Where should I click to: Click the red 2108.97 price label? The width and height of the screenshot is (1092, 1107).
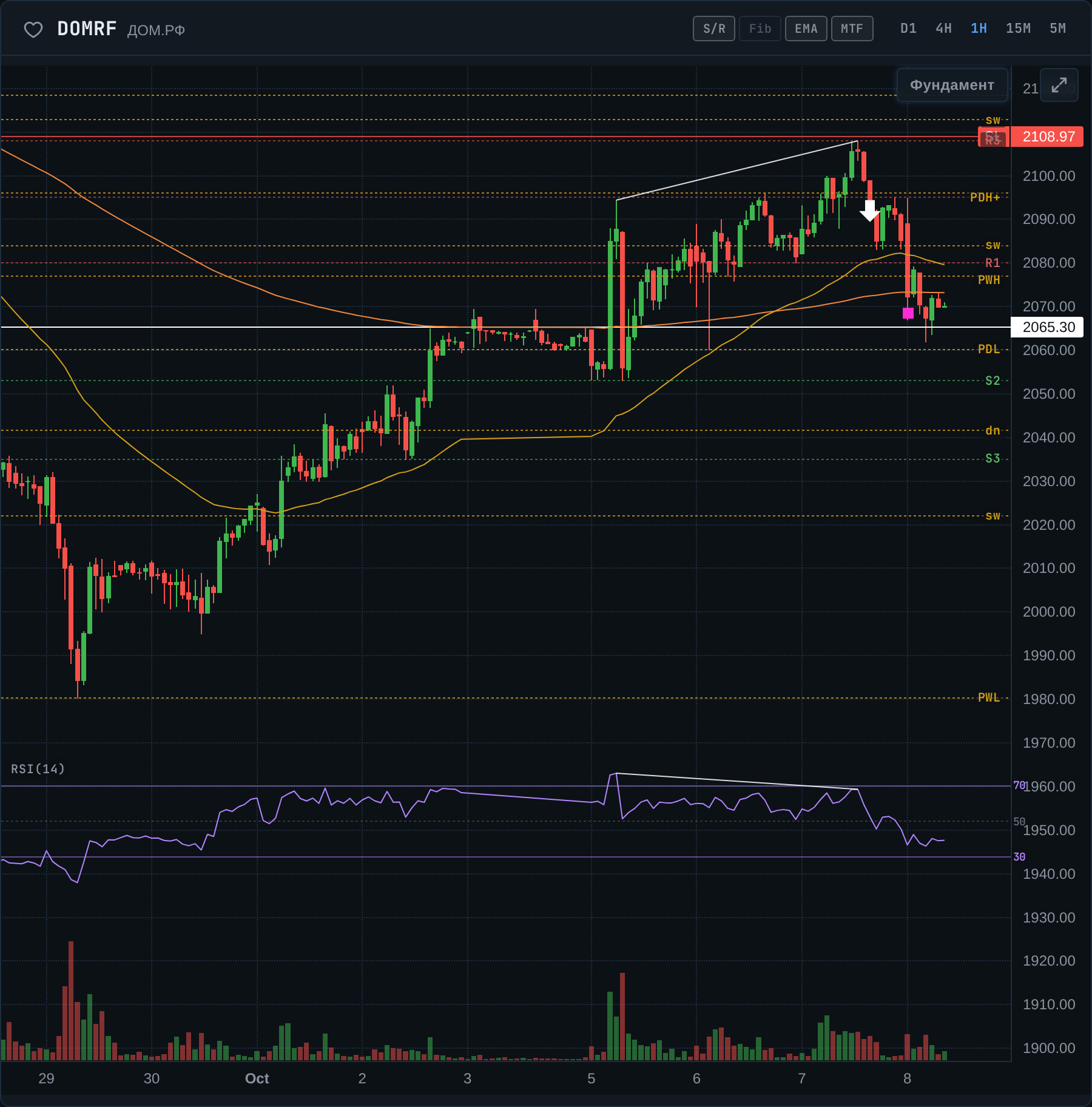click(1047, 137)
